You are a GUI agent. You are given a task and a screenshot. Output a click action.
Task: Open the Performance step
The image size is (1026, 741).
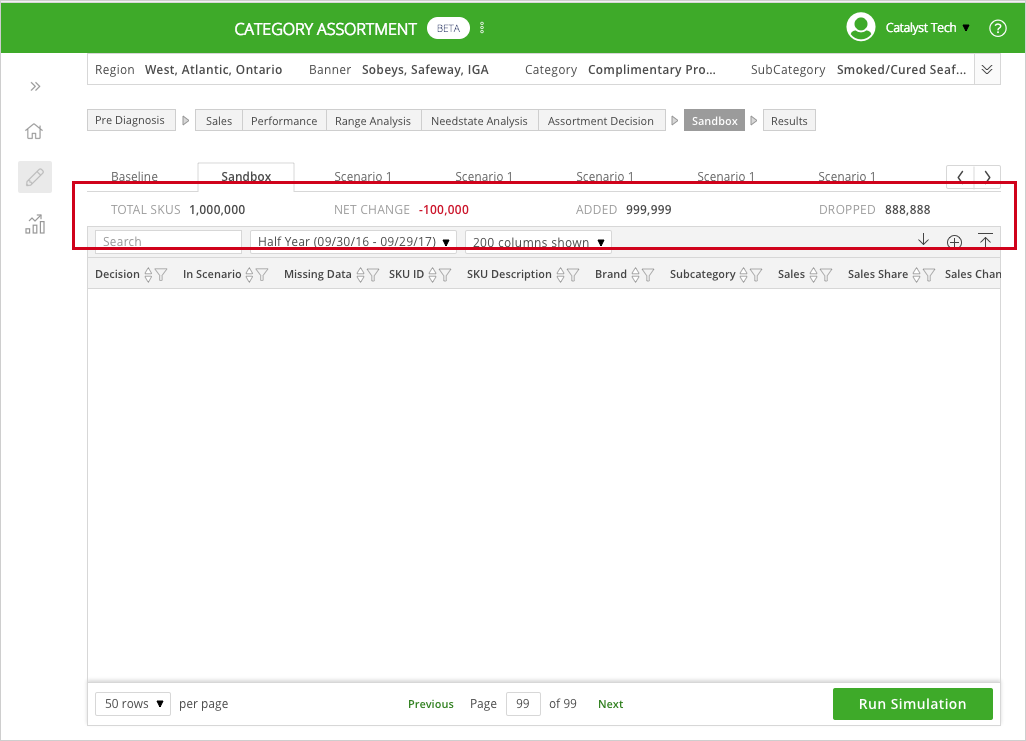tap(284, 120)
